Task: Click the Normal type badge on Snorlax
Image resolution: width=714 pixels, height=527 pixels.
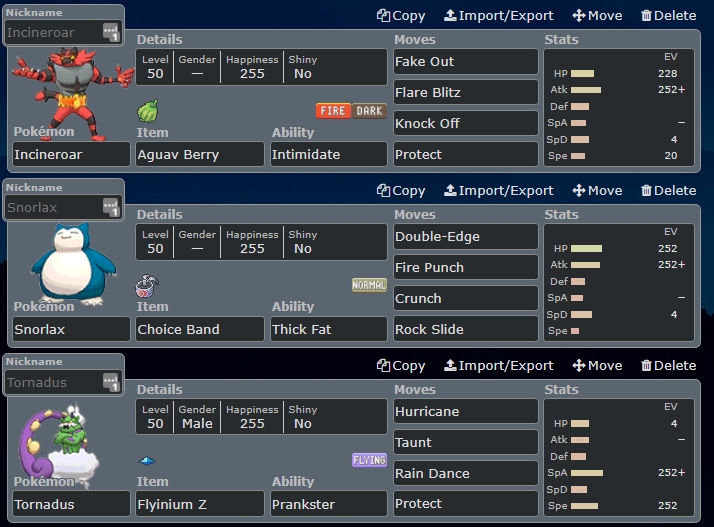Action: click(369, 285)
